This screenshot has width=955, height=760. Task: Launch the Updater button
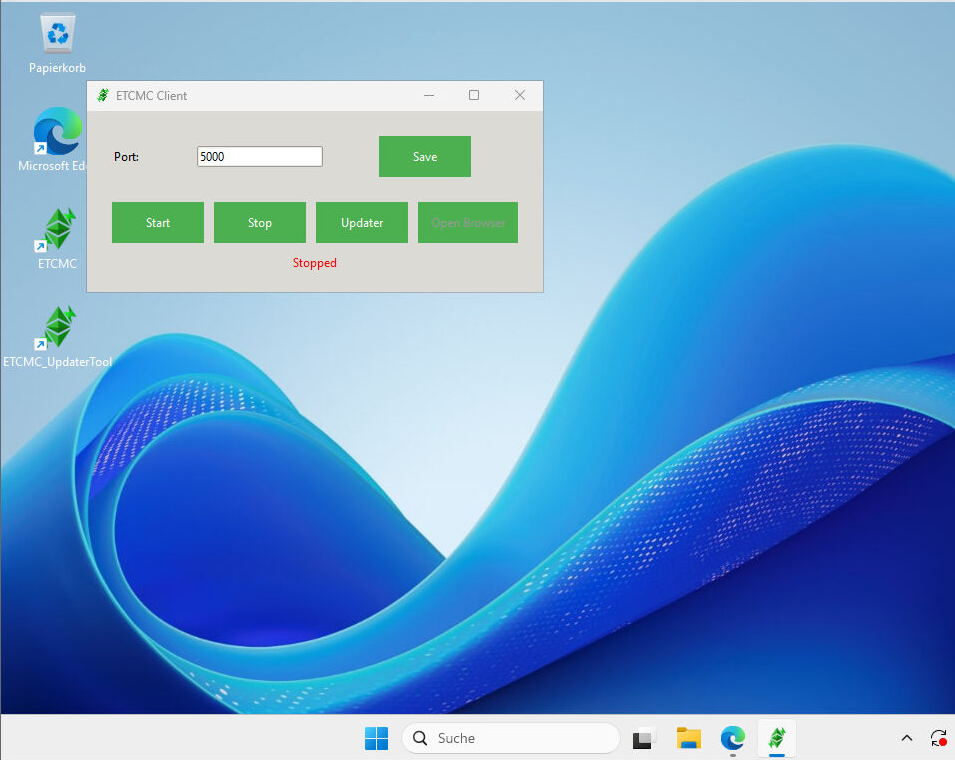[362, 222]
